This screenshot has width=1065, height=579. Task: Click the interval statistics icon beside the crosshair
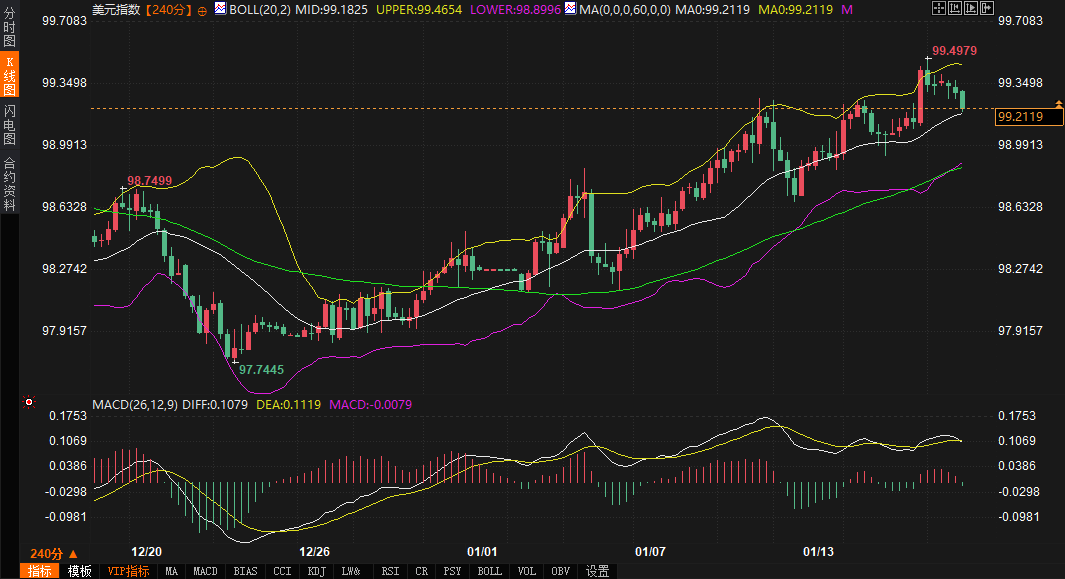955,8
